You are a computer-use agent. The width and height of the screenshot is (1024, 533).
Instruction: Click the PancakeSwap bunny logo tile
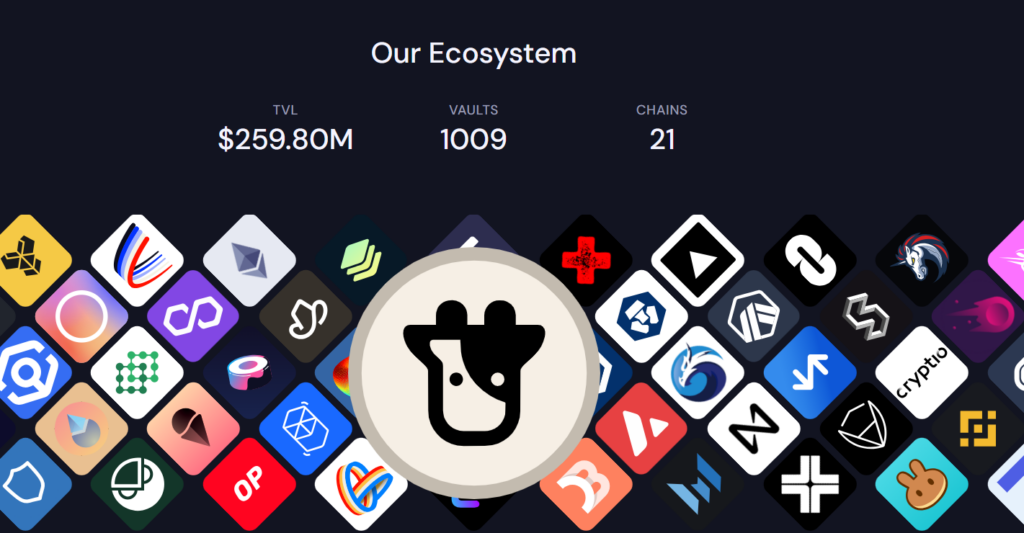click(921, 484)
